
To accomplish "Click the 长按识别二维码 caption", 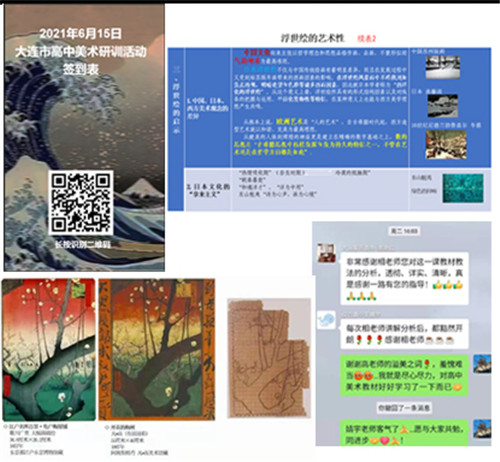I will click(83, 244).
